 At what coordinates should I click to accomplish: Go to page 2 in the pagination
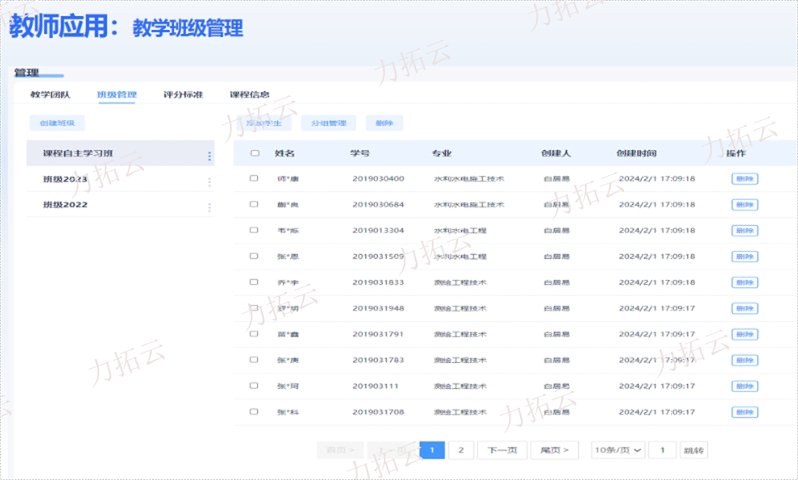point(461,450)
